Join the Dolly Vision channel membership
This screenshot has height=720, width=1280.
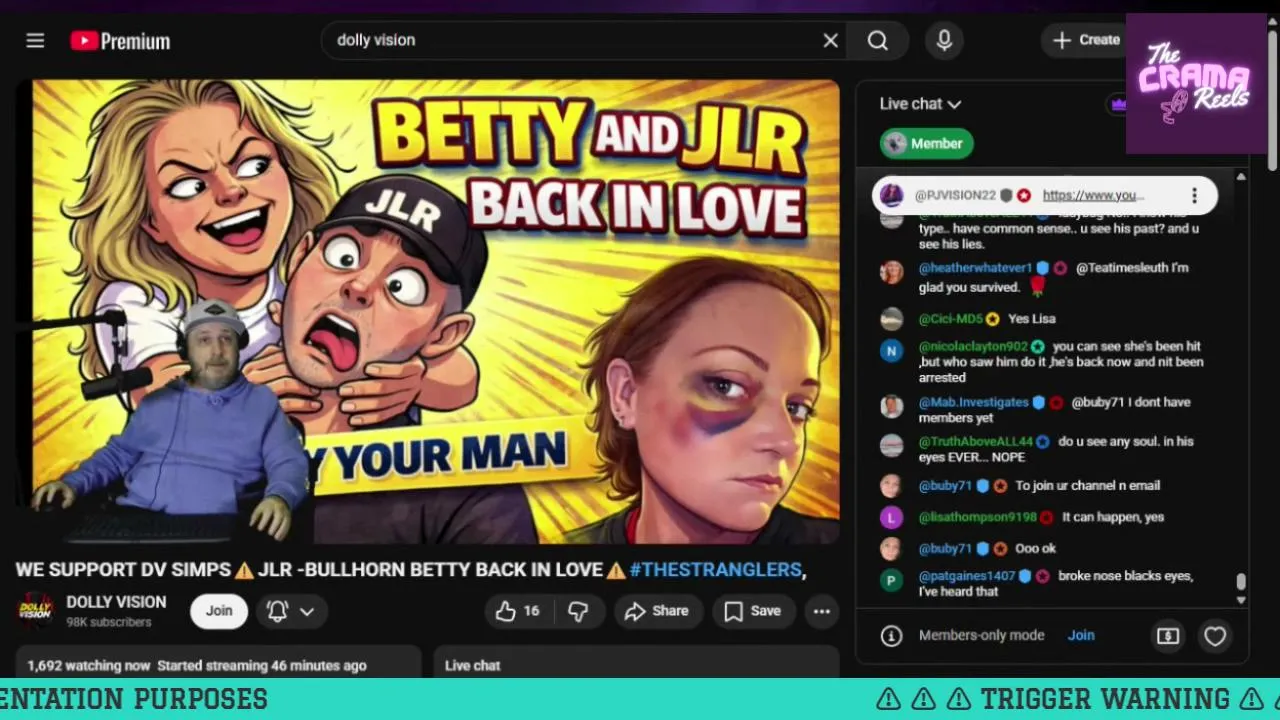click(x=219, y=611)
